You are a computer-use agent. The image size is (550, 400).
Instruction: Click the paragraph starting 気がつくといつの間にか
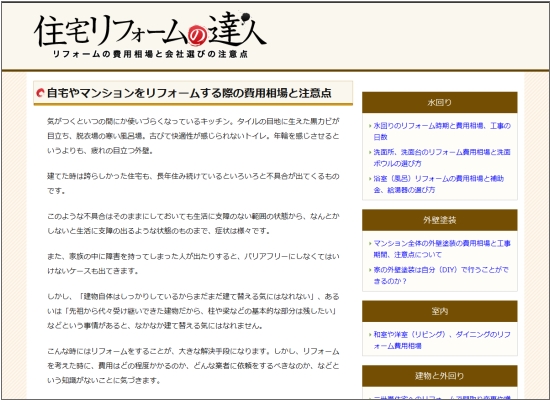pyautogui.click(x=193, y=136)
